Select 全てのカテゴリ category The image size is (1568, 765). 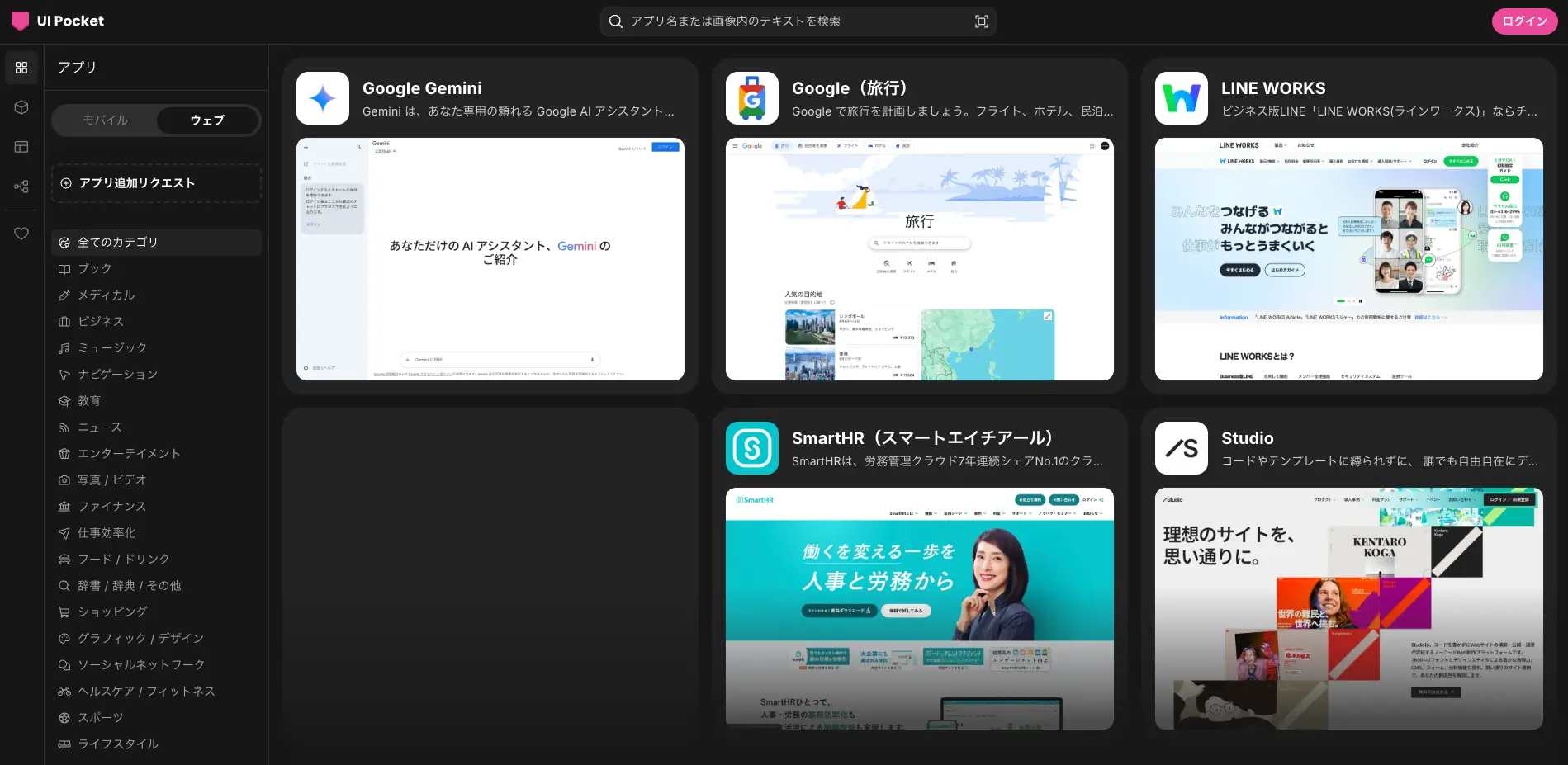156,243
